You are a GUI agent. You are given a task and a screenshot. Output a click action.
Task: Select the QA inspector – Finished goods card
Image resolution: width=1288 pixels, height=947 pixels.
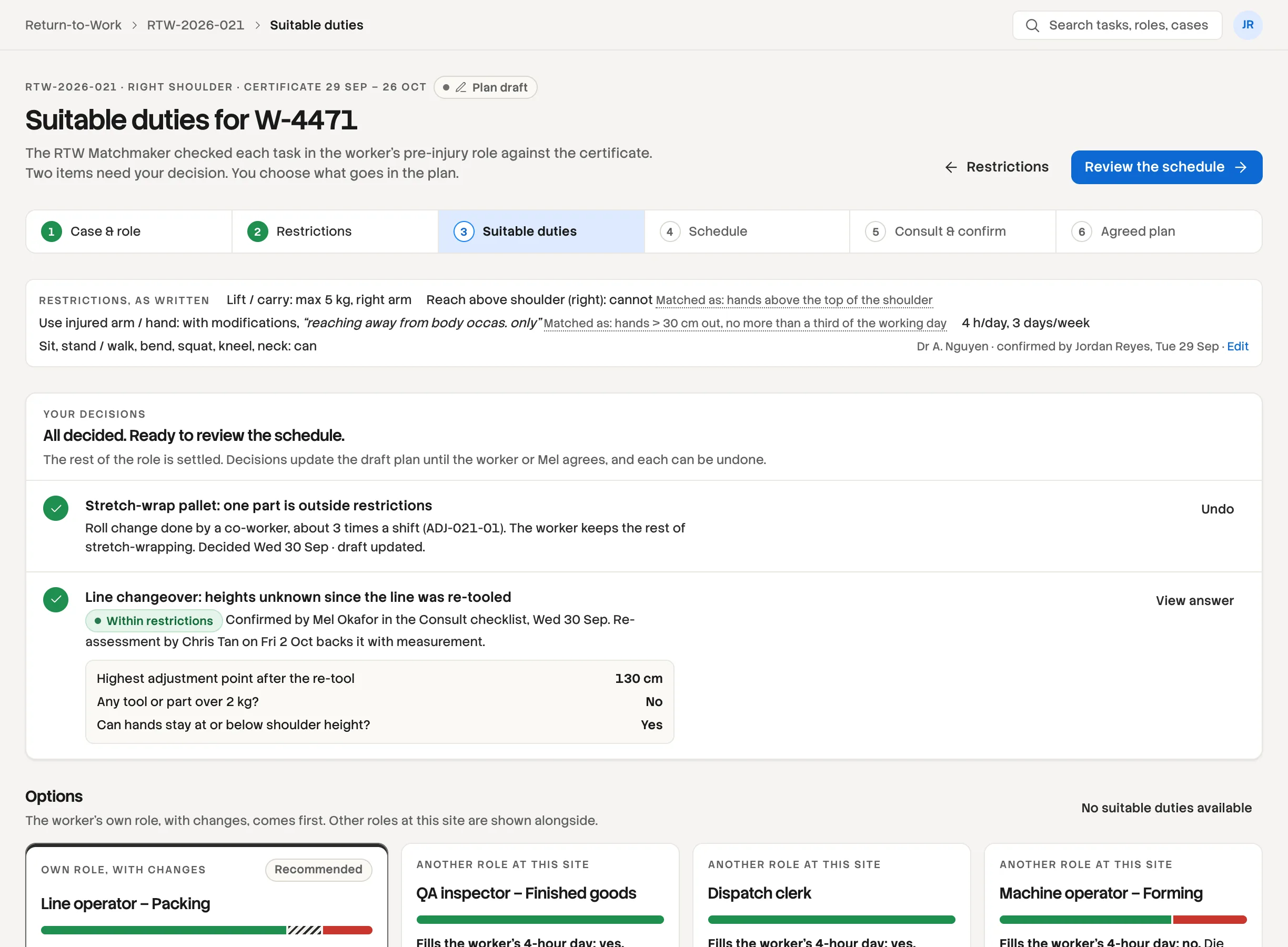[x=540, y=895]
